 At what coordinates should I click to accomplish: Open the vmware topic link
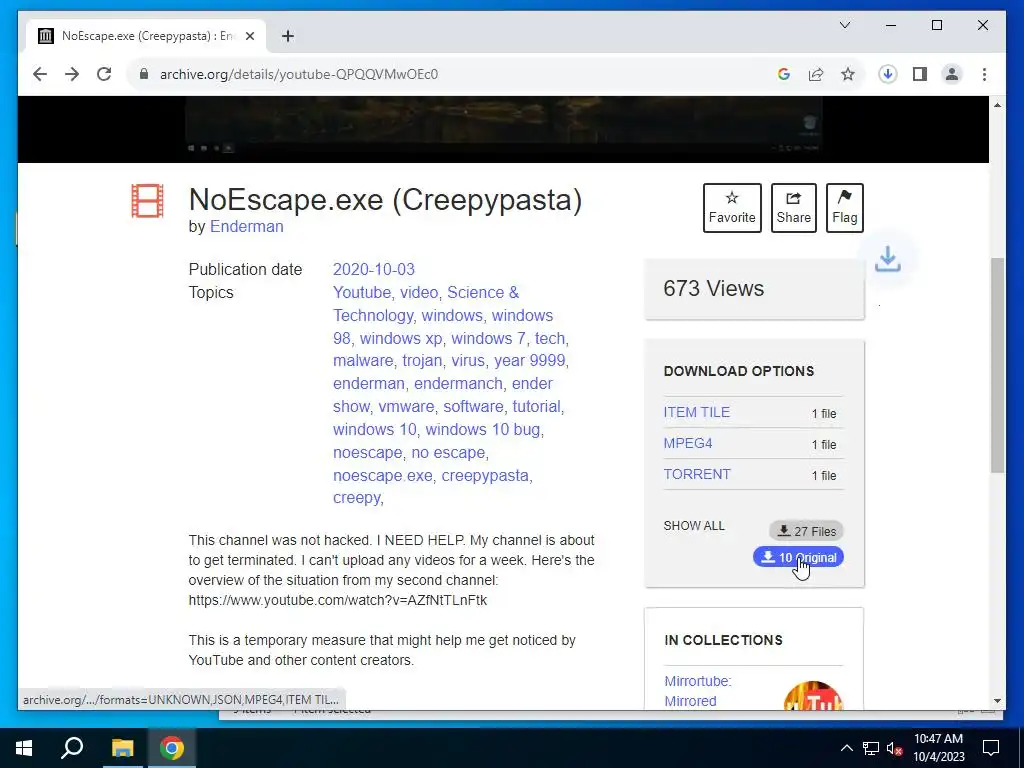[x=406, y=406]
